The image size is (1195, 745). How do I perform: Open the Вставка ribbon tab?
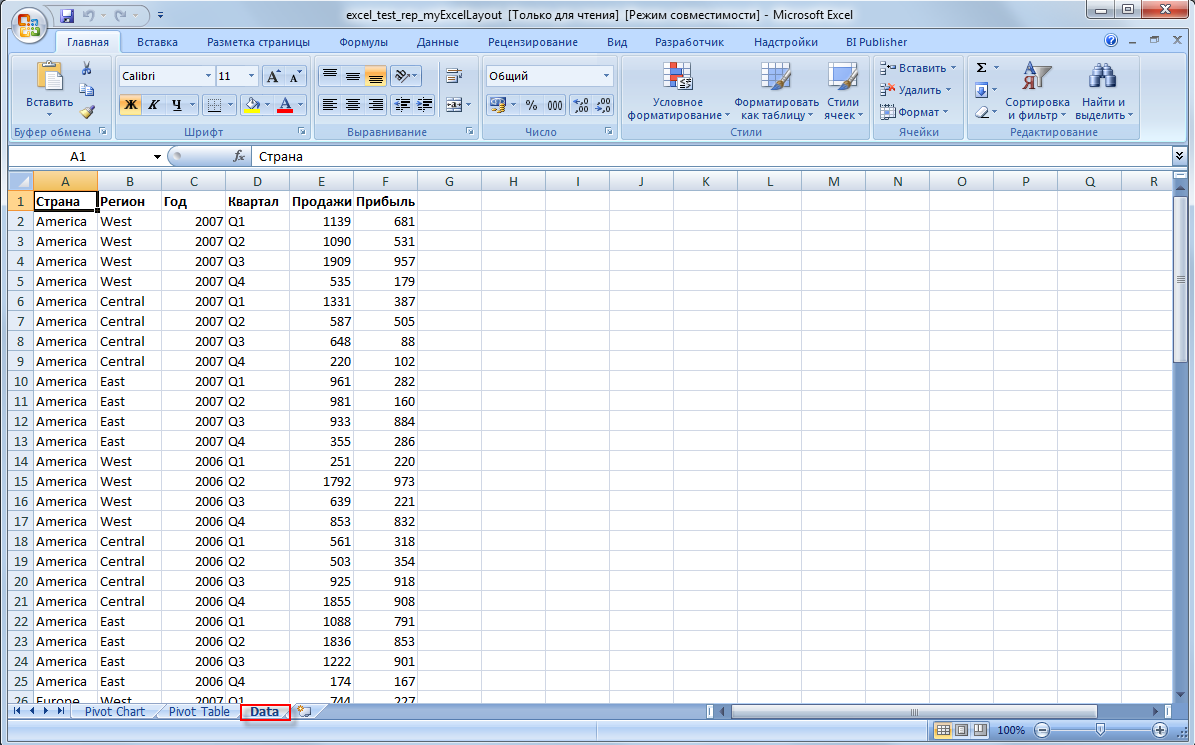tap(157, 42)
